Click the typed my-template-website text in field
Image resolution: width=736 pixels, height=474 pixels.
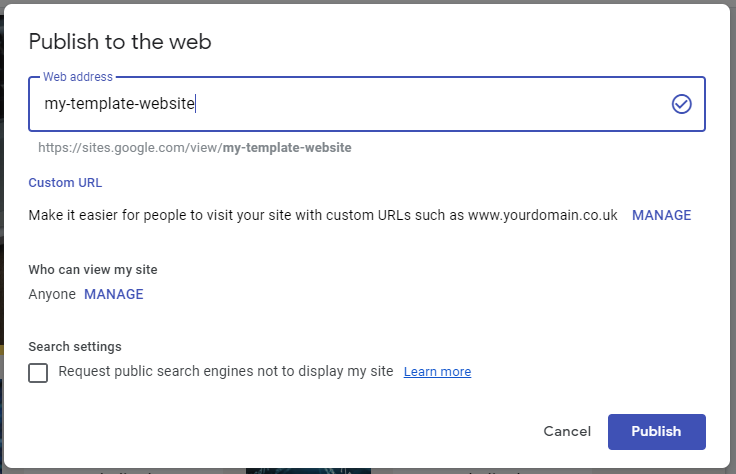120,103
